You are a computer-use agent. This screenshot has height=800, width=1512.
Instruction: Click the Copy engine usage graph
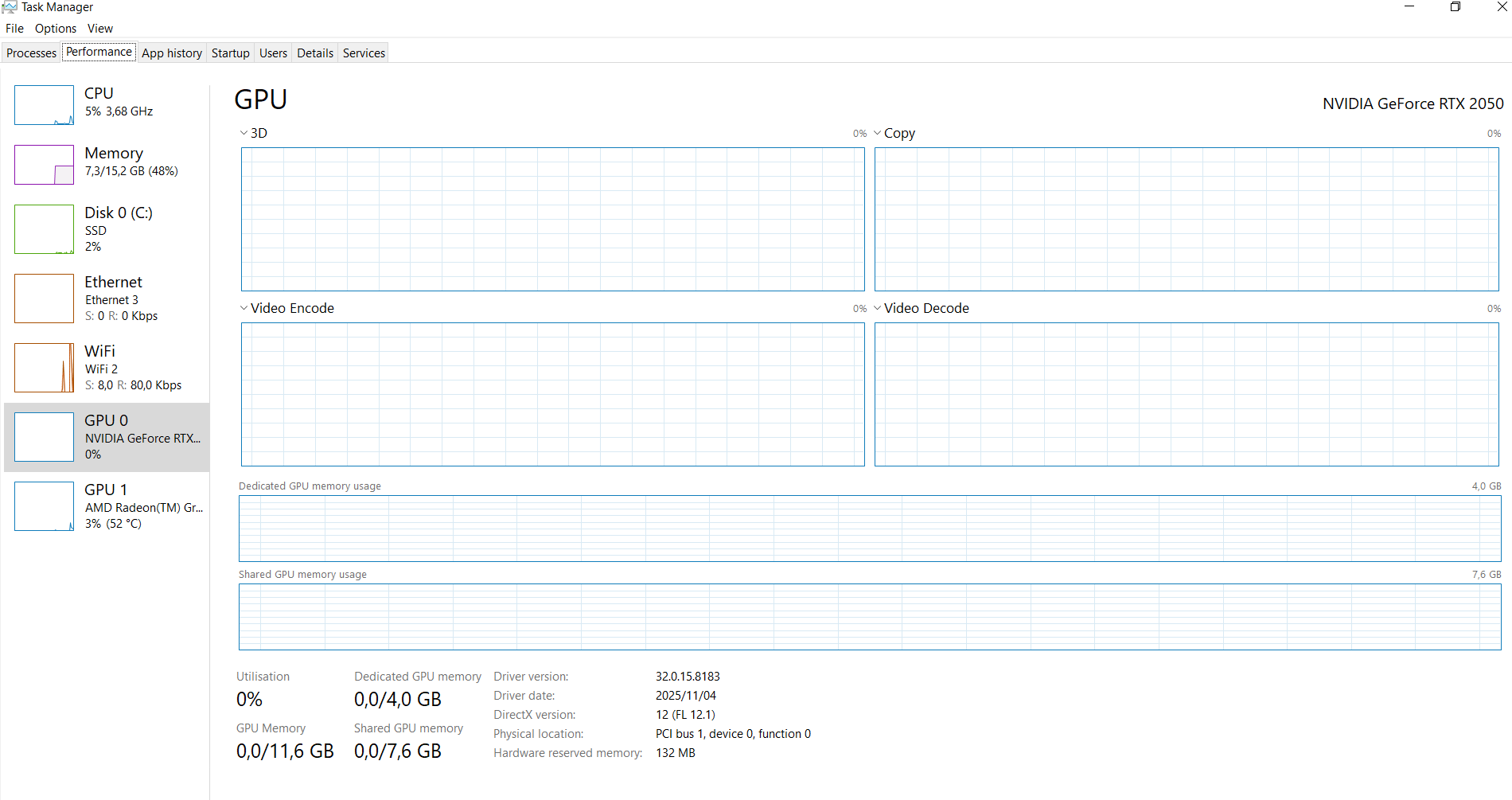click(1187, 219)
